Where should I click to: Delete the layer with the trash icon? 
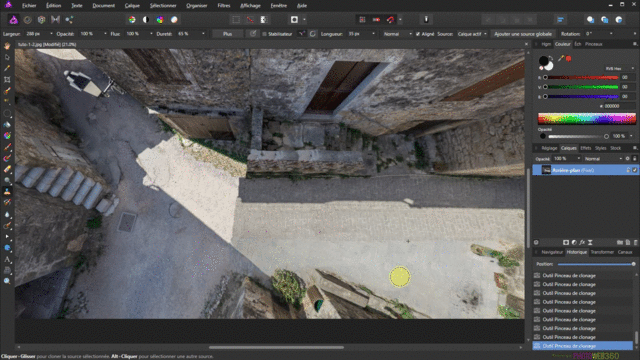click(636, 242)
